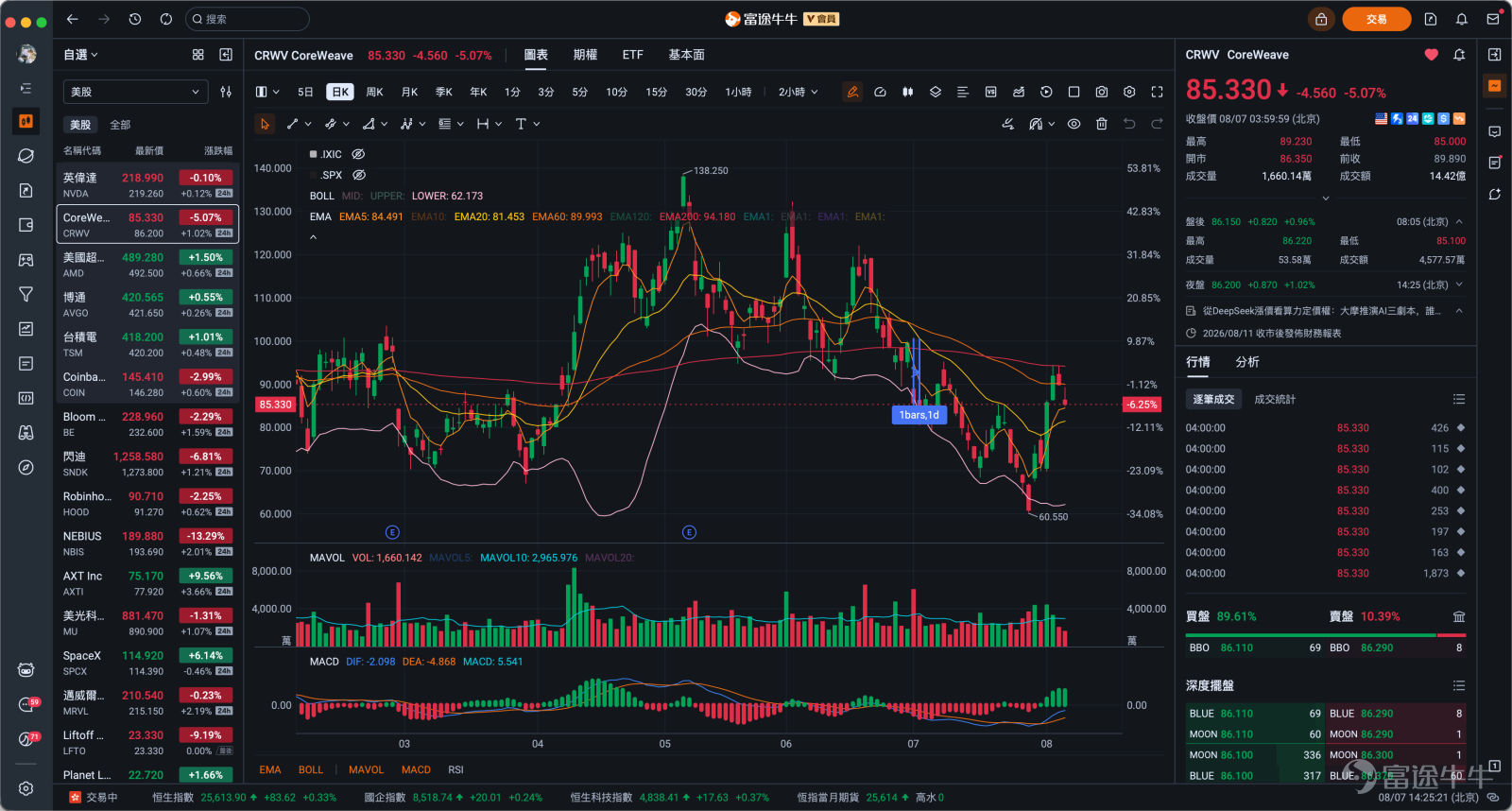Open the mail envelope icon in title bar
1512x811 pixels.
[x=1493, y=19]
